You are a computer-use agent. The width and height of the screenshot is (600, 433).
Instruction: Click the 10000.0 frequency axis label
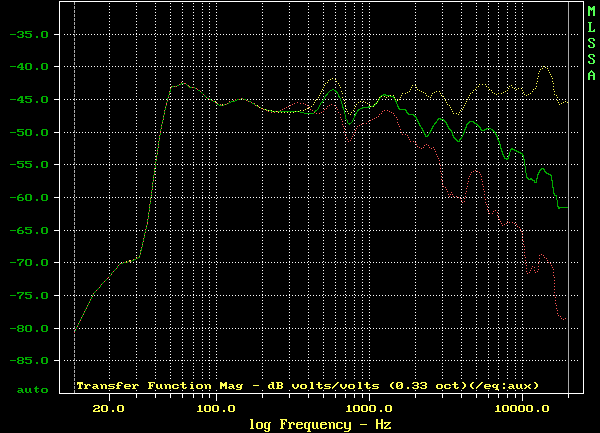click(x=522, y=409)
